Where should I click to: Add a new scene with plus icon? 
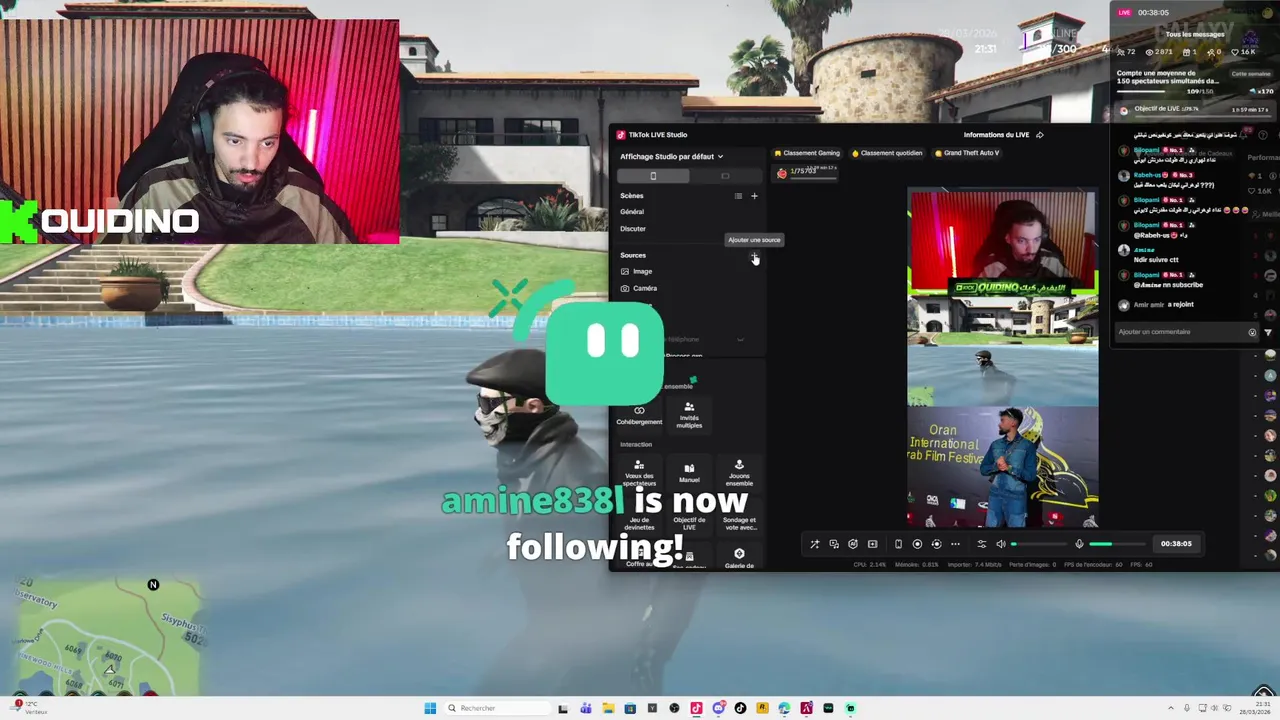tap(754, 196)
